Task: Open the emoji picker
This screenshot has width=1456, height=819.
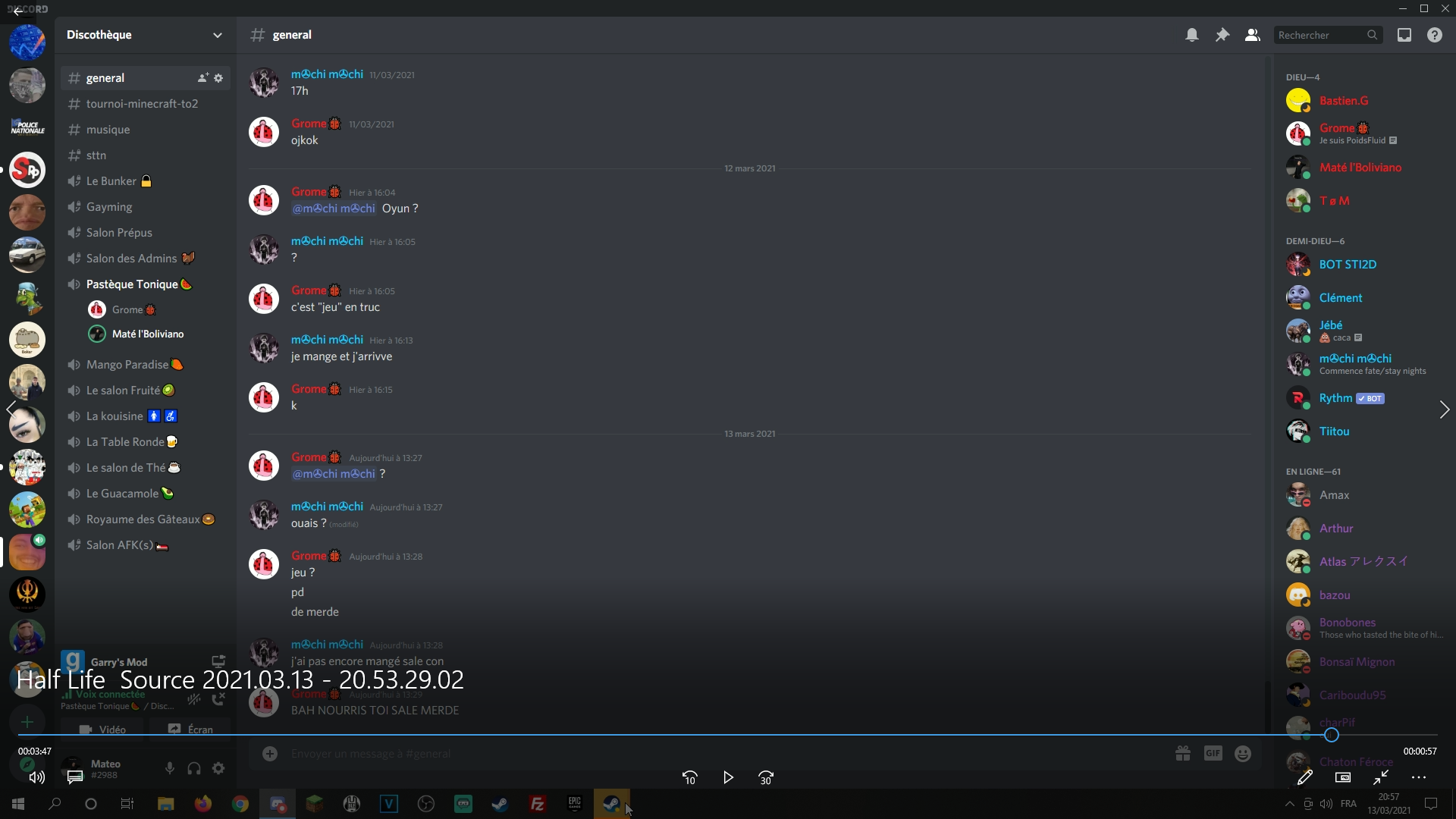Action: pos(1243,753)
